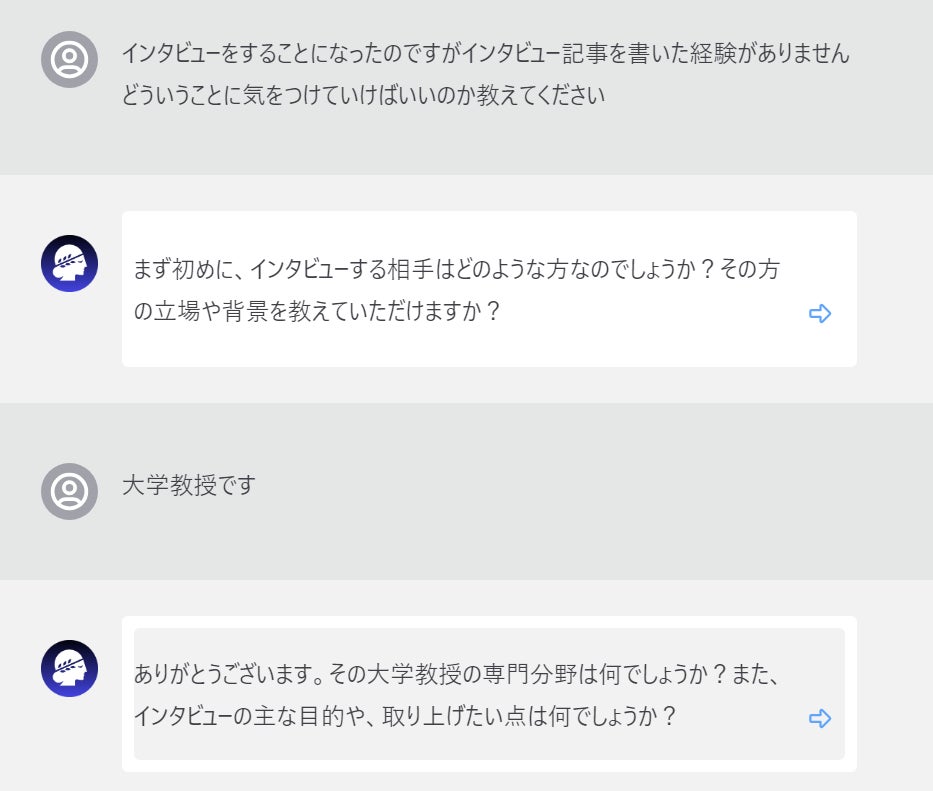Click the user message '大学教授です'

tap(189, 486)
